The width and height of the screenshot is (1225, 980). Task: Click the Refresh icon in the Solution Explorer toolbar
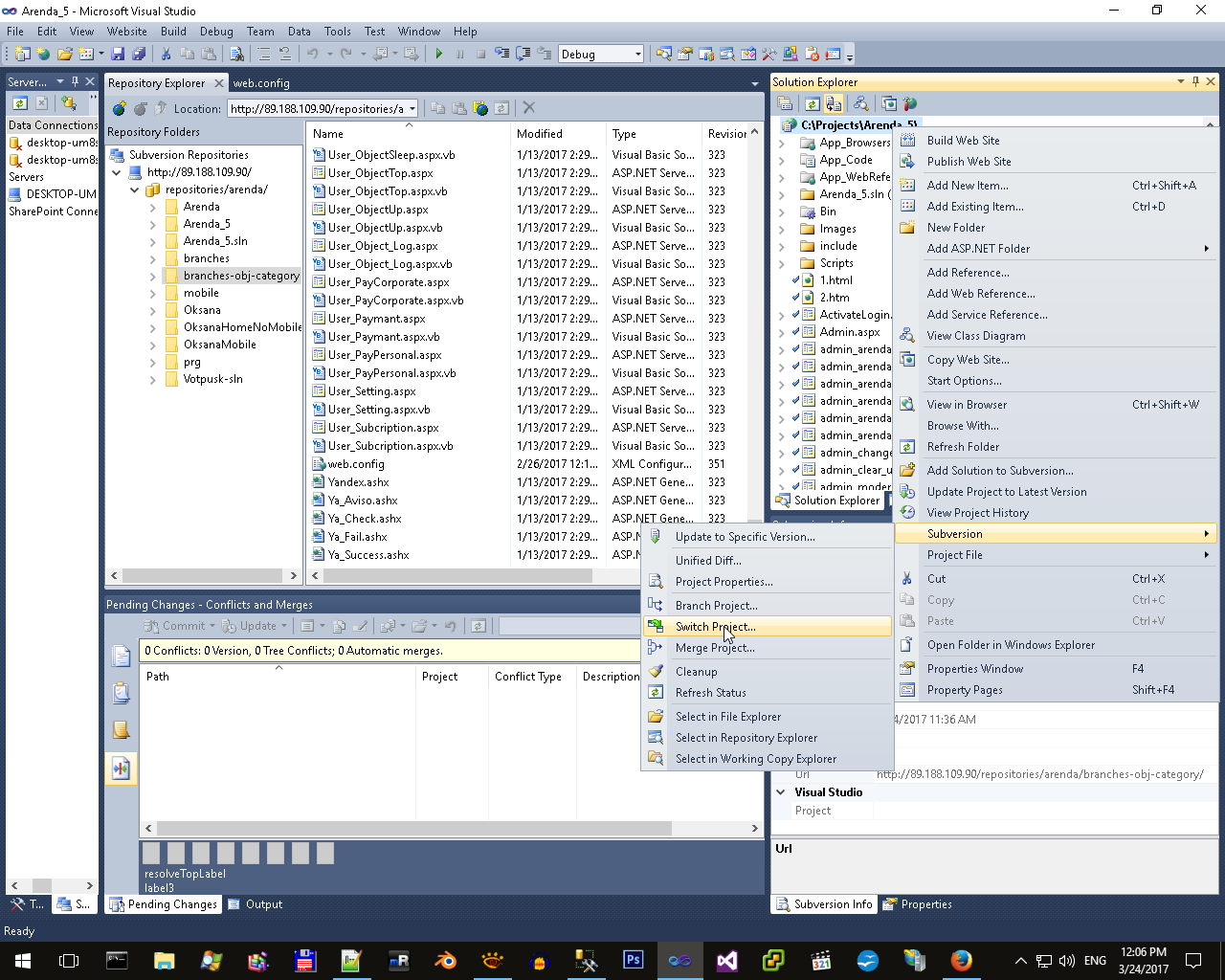(x=812, y=103)
